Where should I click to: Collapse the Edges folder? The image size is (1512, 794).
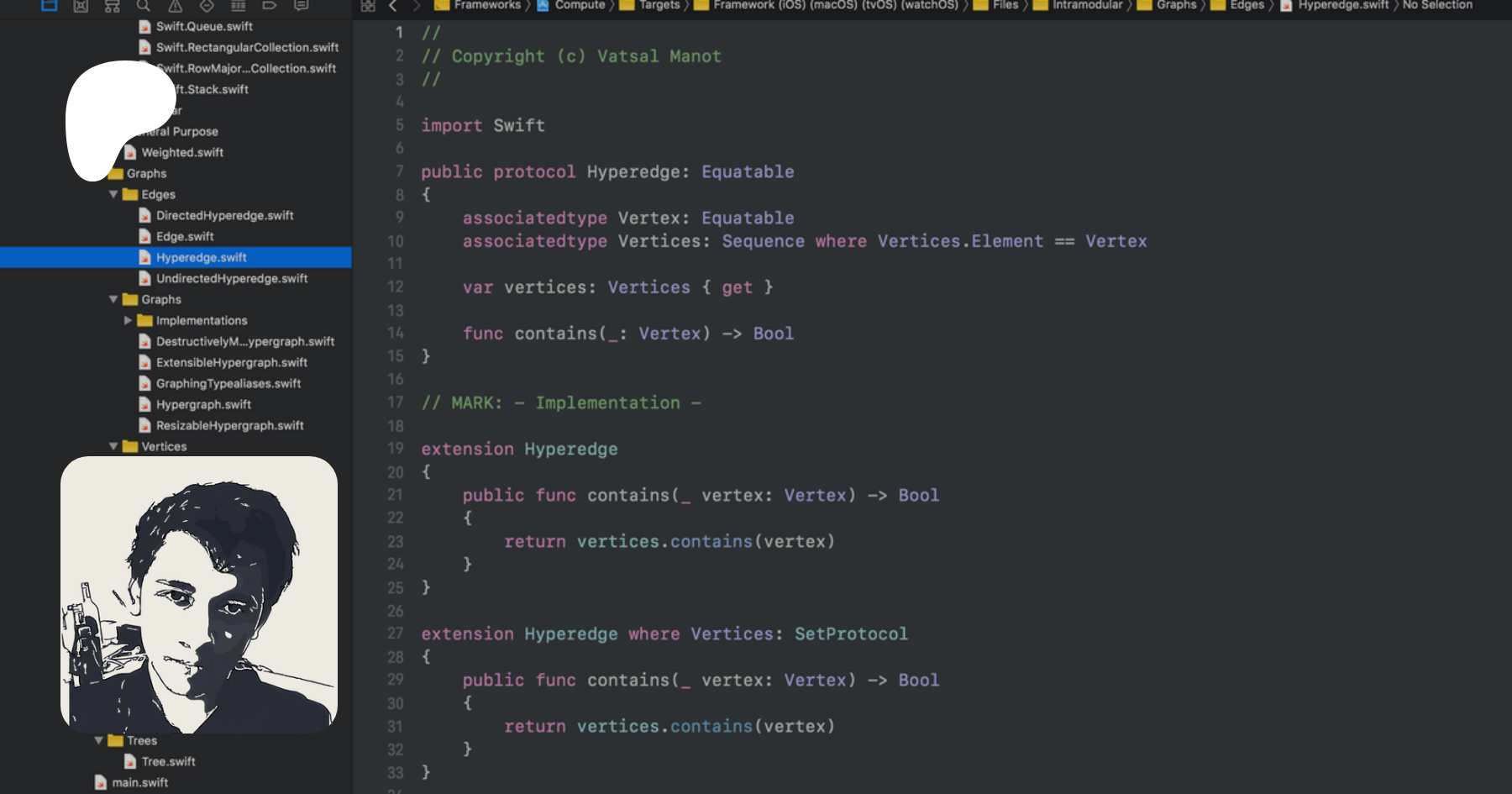(113, 194)
